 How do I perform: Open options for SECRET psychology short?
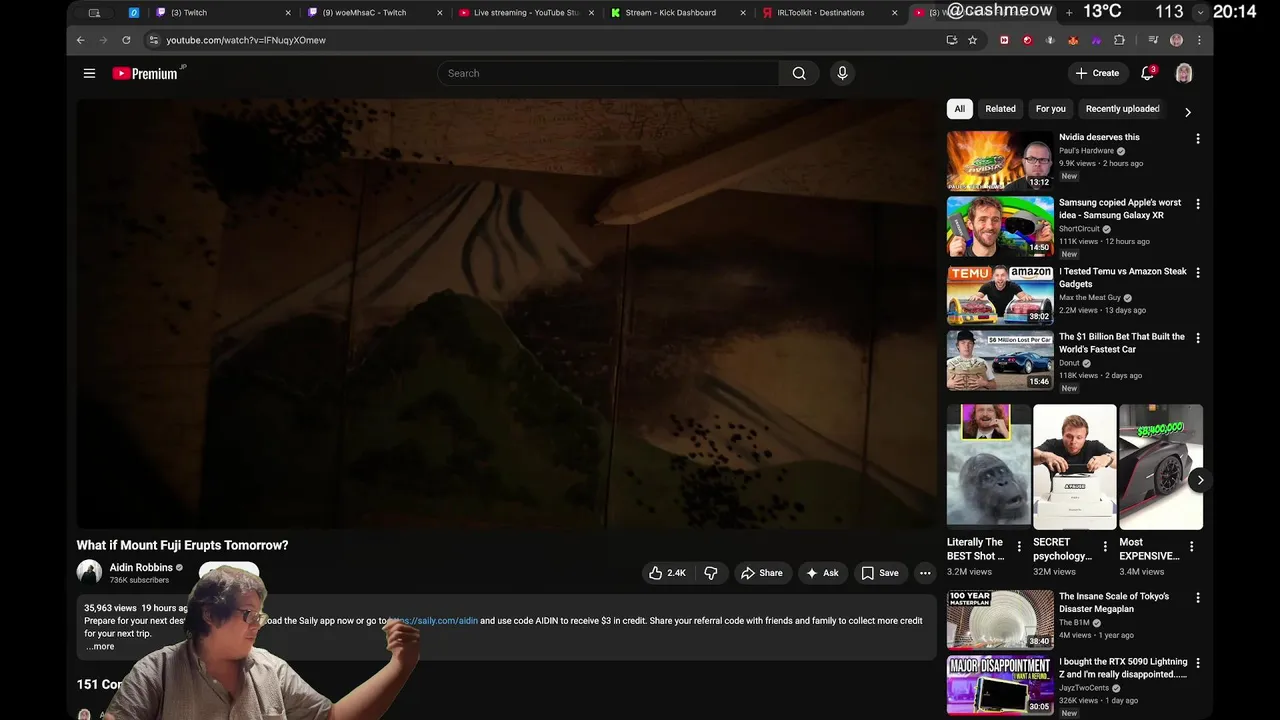coord(1105,546)
